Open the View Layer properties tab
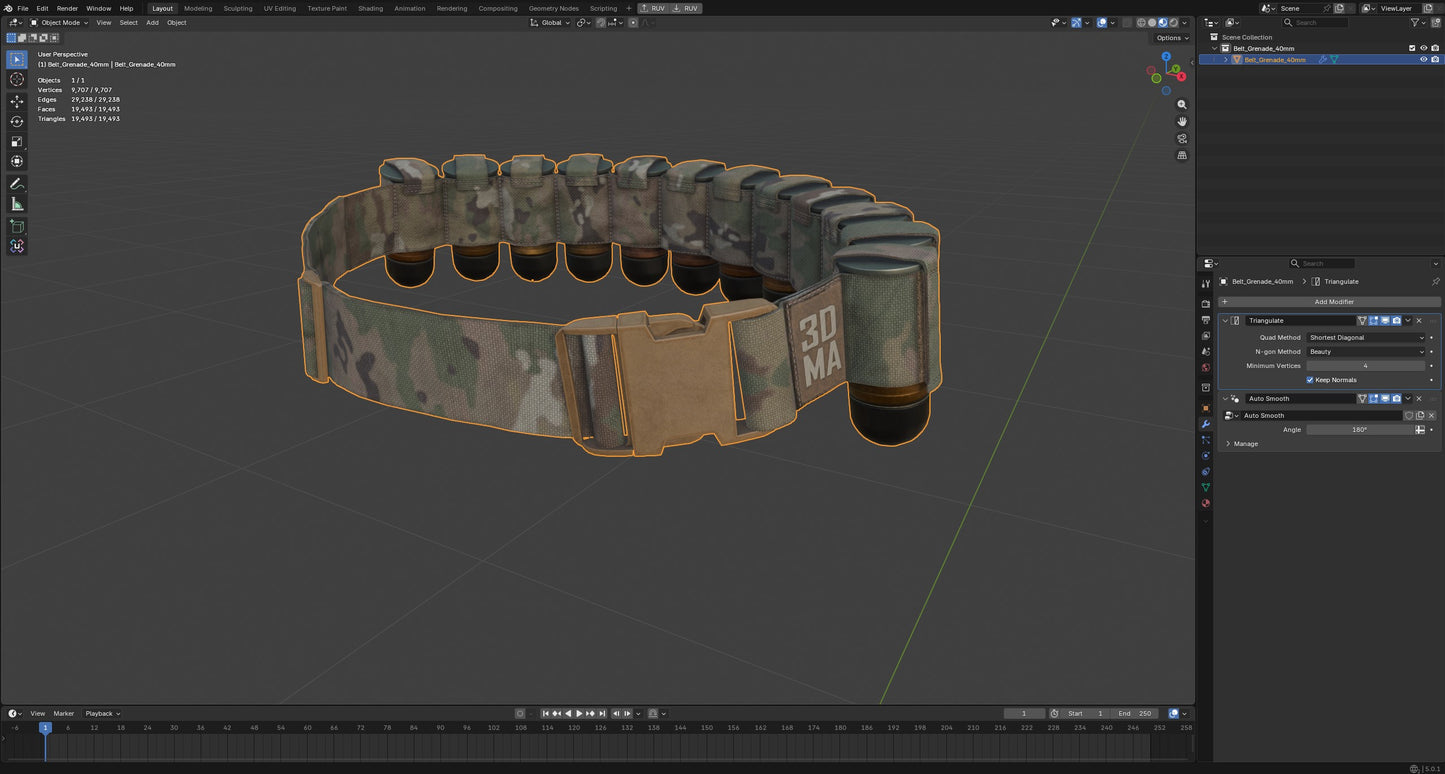Viewport: 1445px width, 774px height. 1205,336
